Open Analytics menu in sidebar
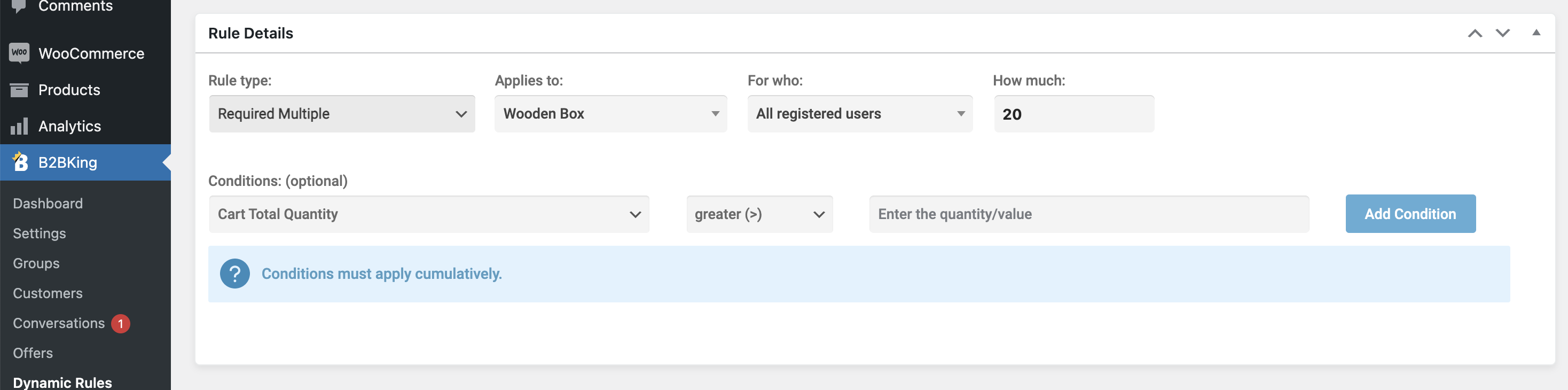This screenshot has width=1568, height=390. click(85, 126)
